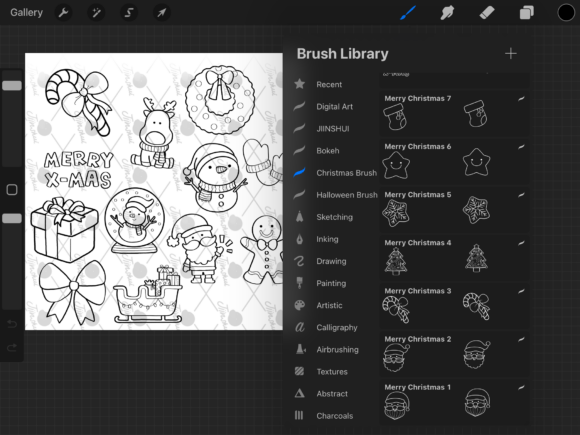
Task: Tap the brush size slider handle
Action: tap(12, 86)
